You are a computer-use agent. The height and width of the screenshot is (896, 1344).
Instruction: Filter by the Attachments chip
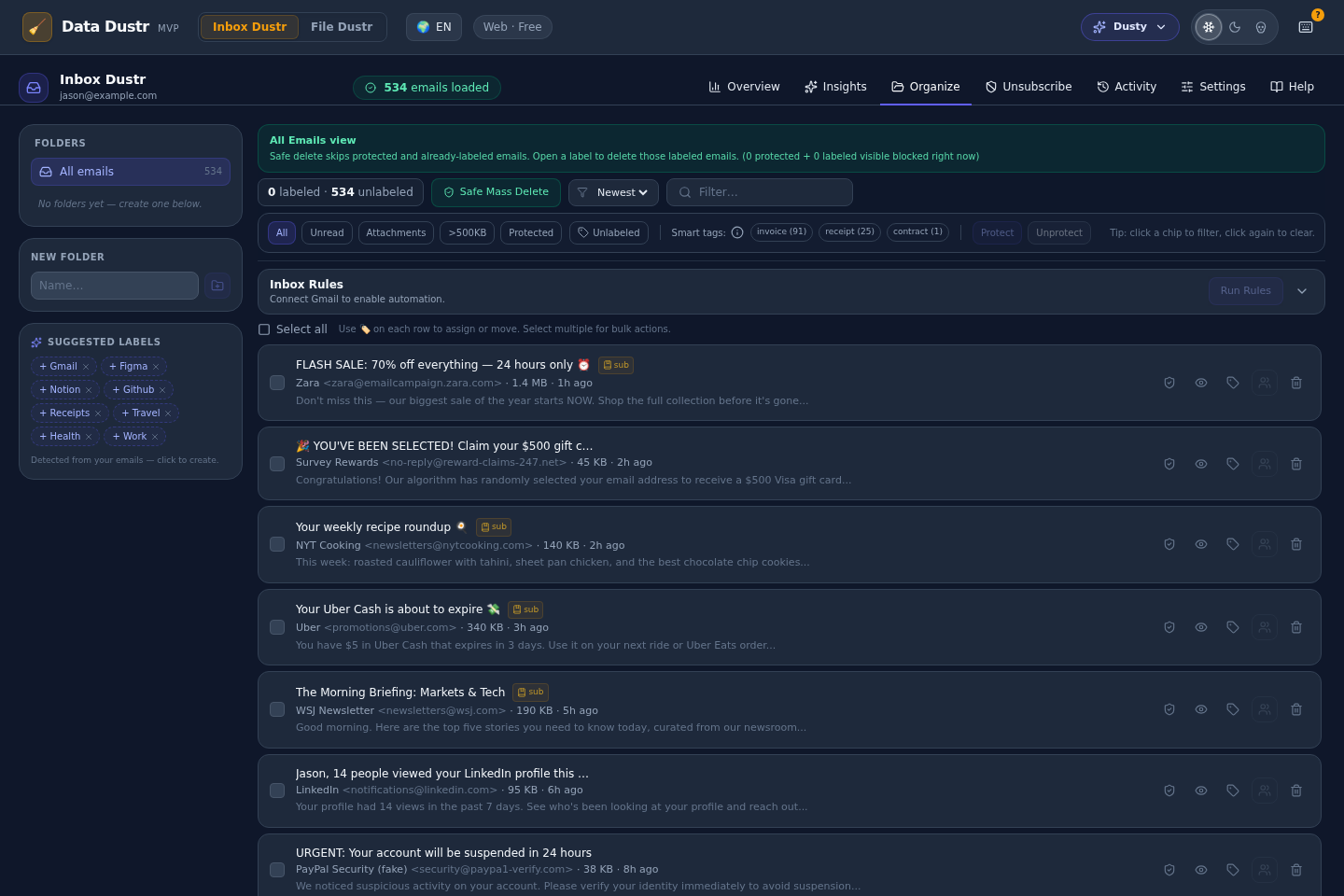(396, 232)
